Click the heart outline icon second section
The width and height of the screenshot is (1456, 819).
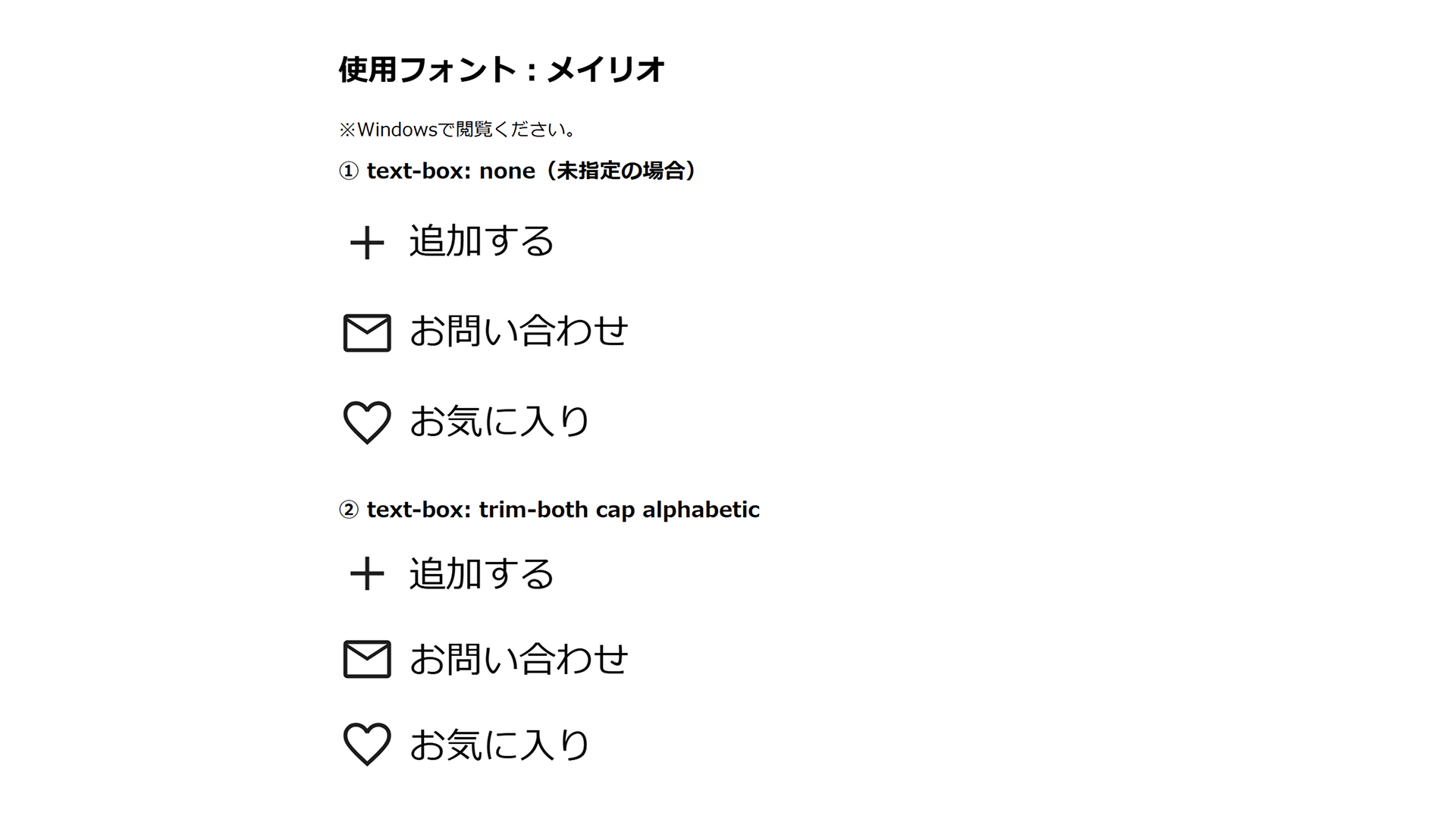tap(365, 744)
